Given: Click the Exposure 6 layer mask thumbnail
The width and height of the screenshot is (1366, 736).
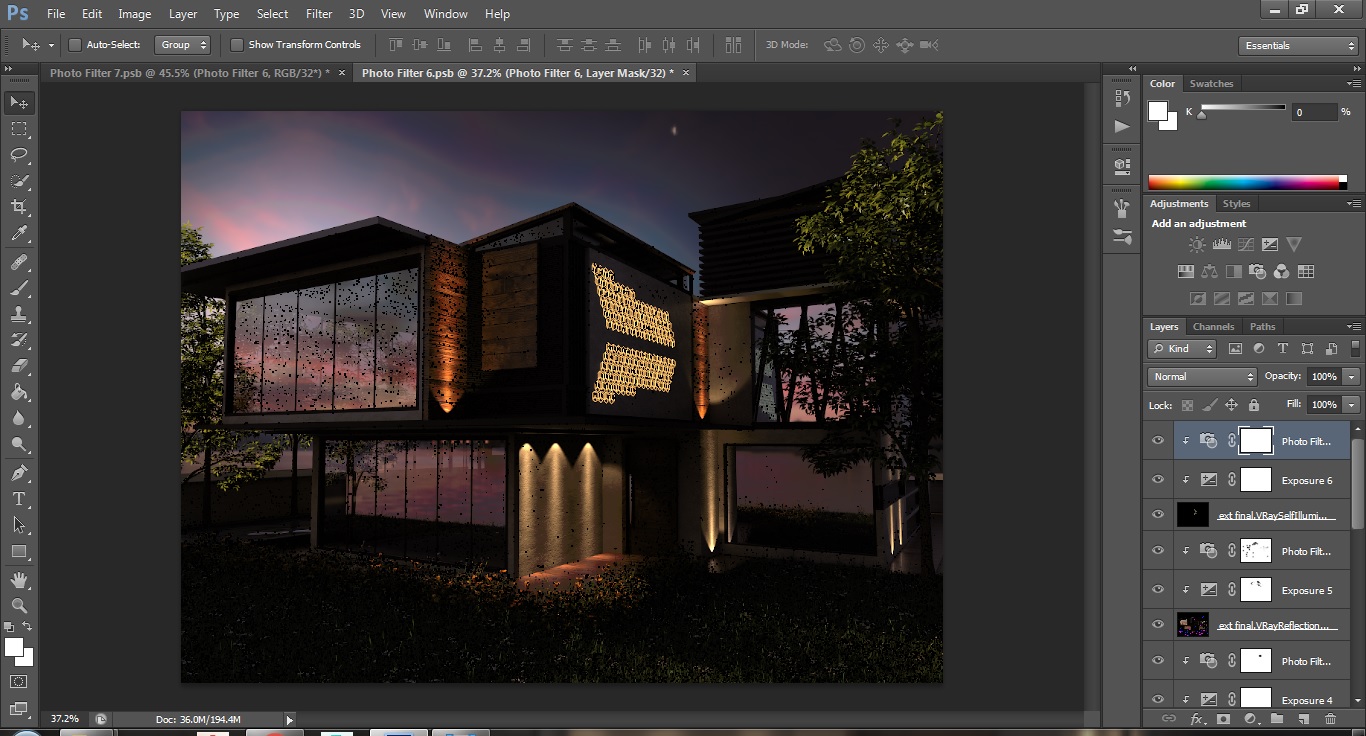Looking at the screenshot, I should point(1255,480).
